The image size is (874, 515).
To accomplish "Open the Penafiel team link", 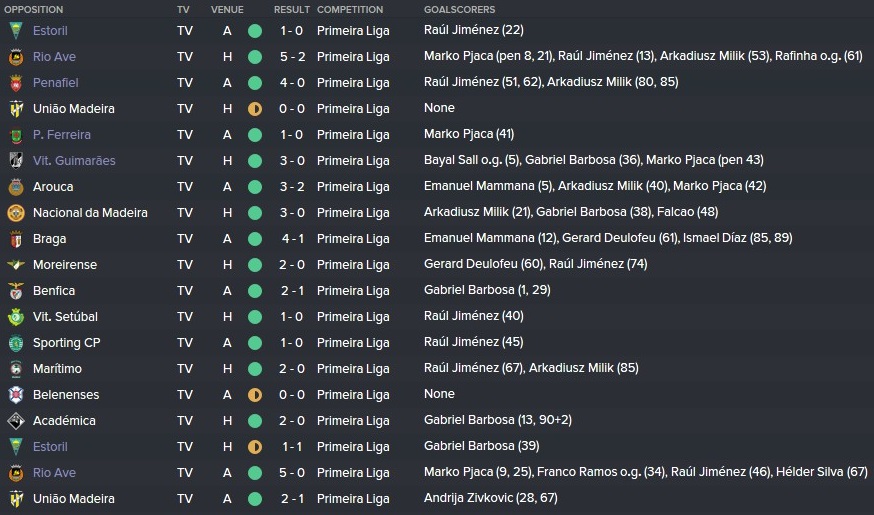I will pyautogui.click(x=56, y=82).
